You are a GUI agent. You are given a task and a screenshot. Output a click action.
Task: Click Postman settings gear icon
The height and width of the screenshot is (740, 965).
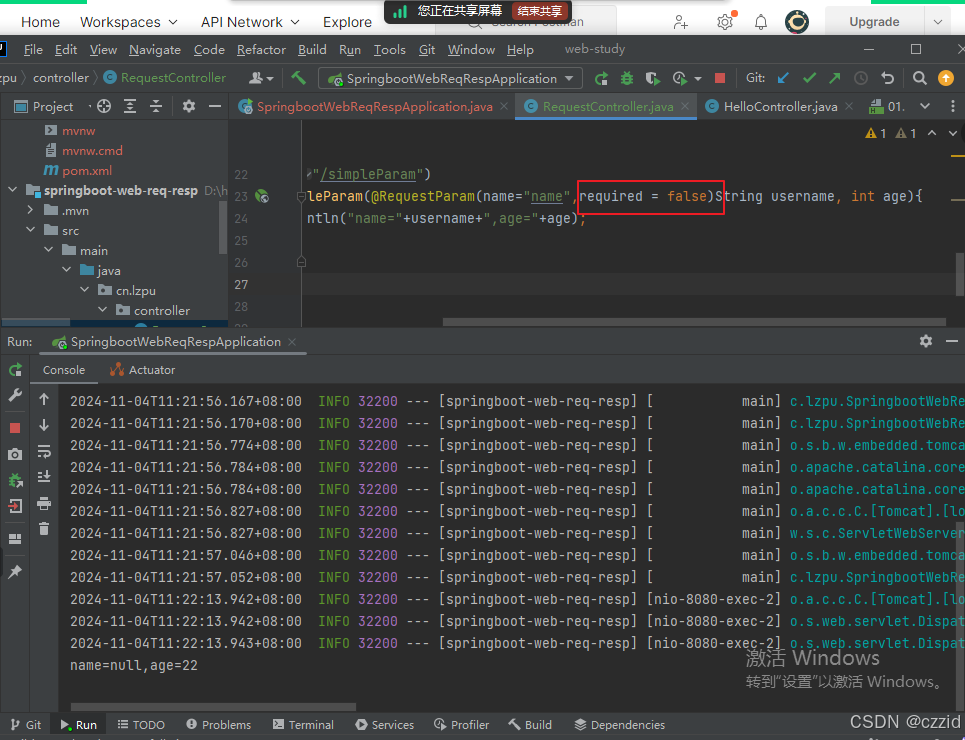[726, 22]
